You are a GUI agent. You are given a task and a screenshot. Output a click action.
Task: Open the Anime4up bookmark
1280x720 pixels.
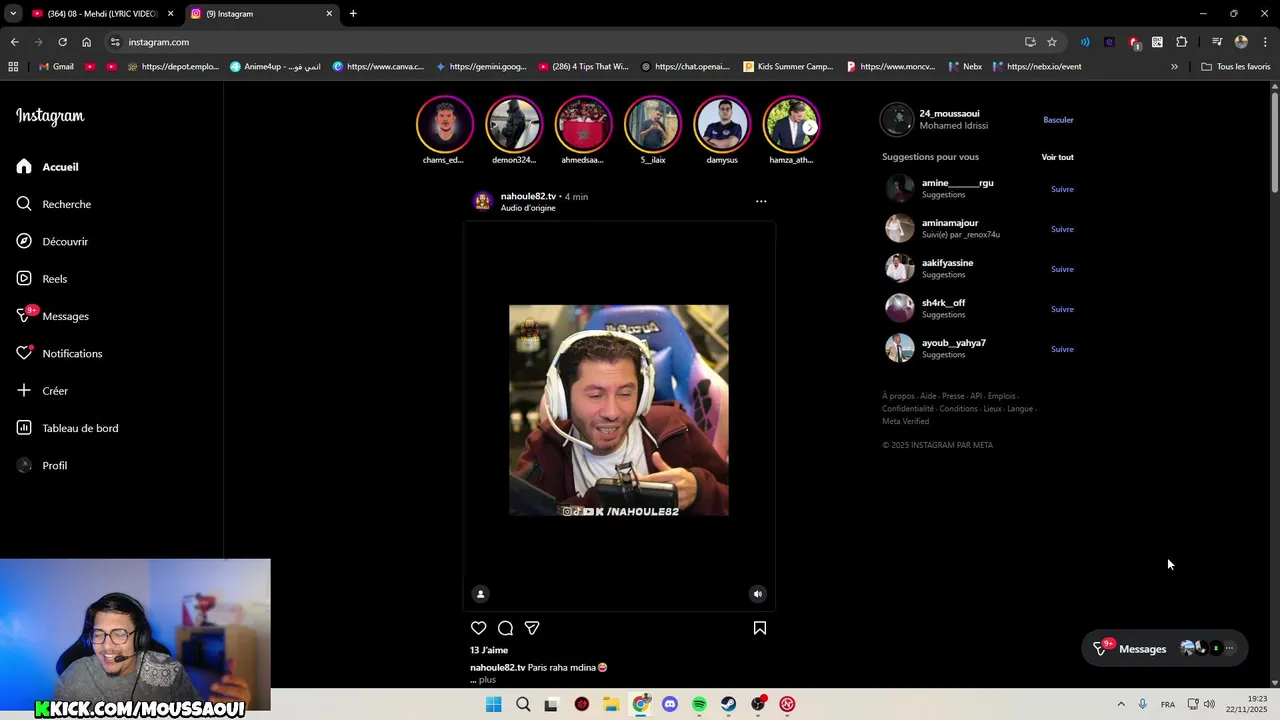click(275, 67)
